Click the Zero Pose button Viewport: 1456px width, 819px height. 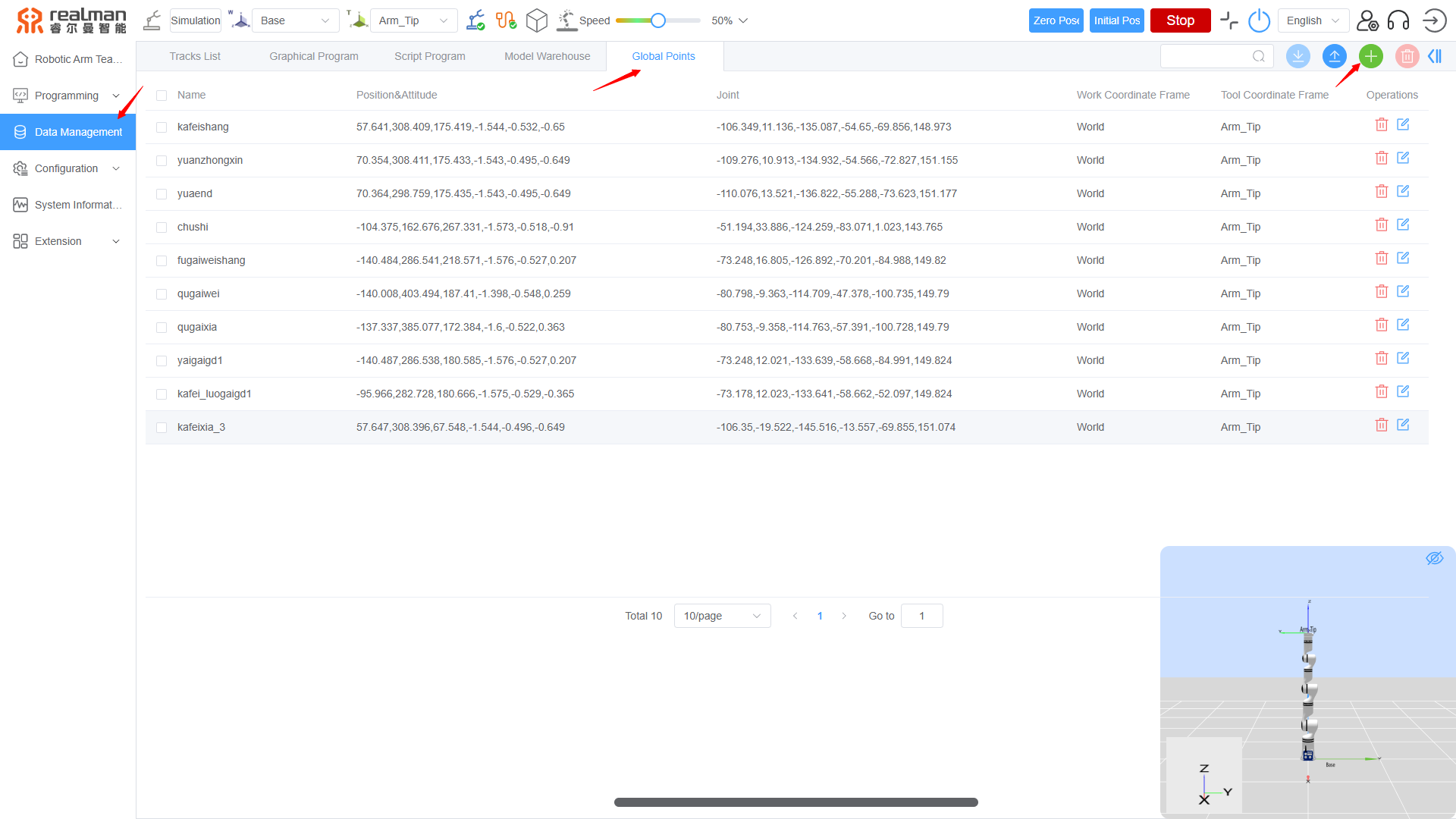pyautogui.click(x=1056, y=20)
